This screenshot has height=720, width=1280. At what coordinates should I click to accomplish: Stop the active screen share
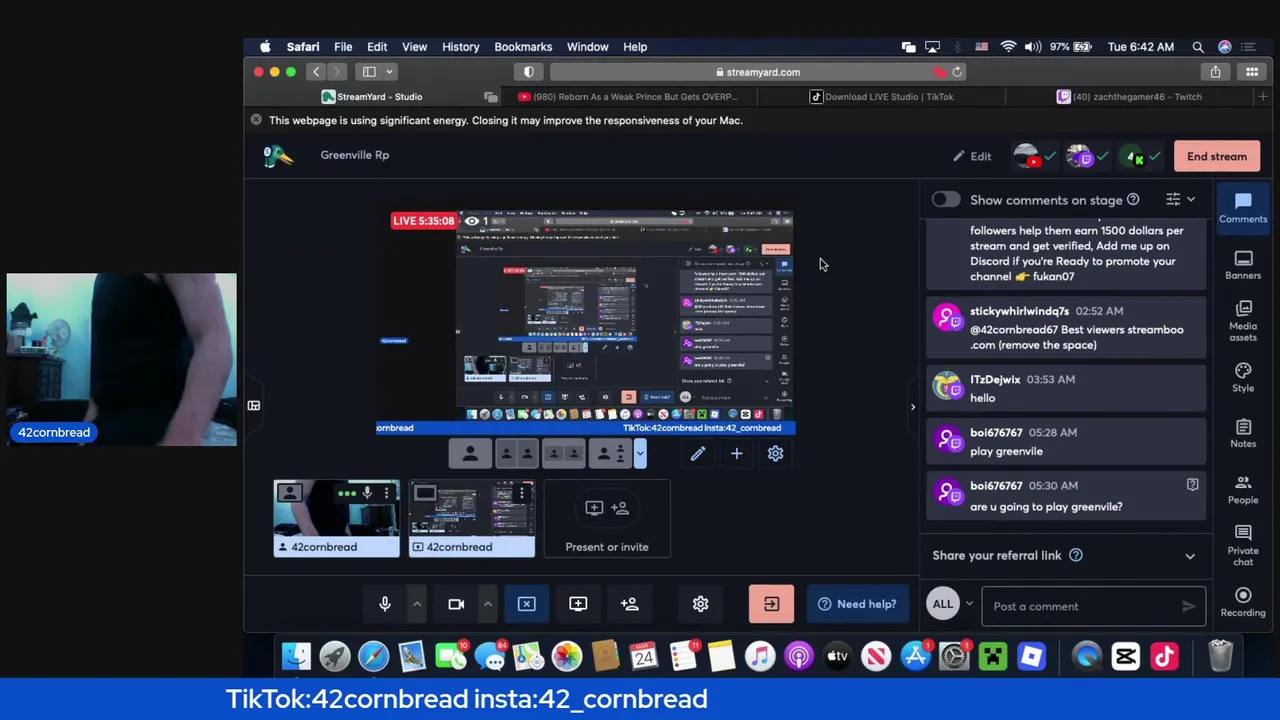[527, 604]
